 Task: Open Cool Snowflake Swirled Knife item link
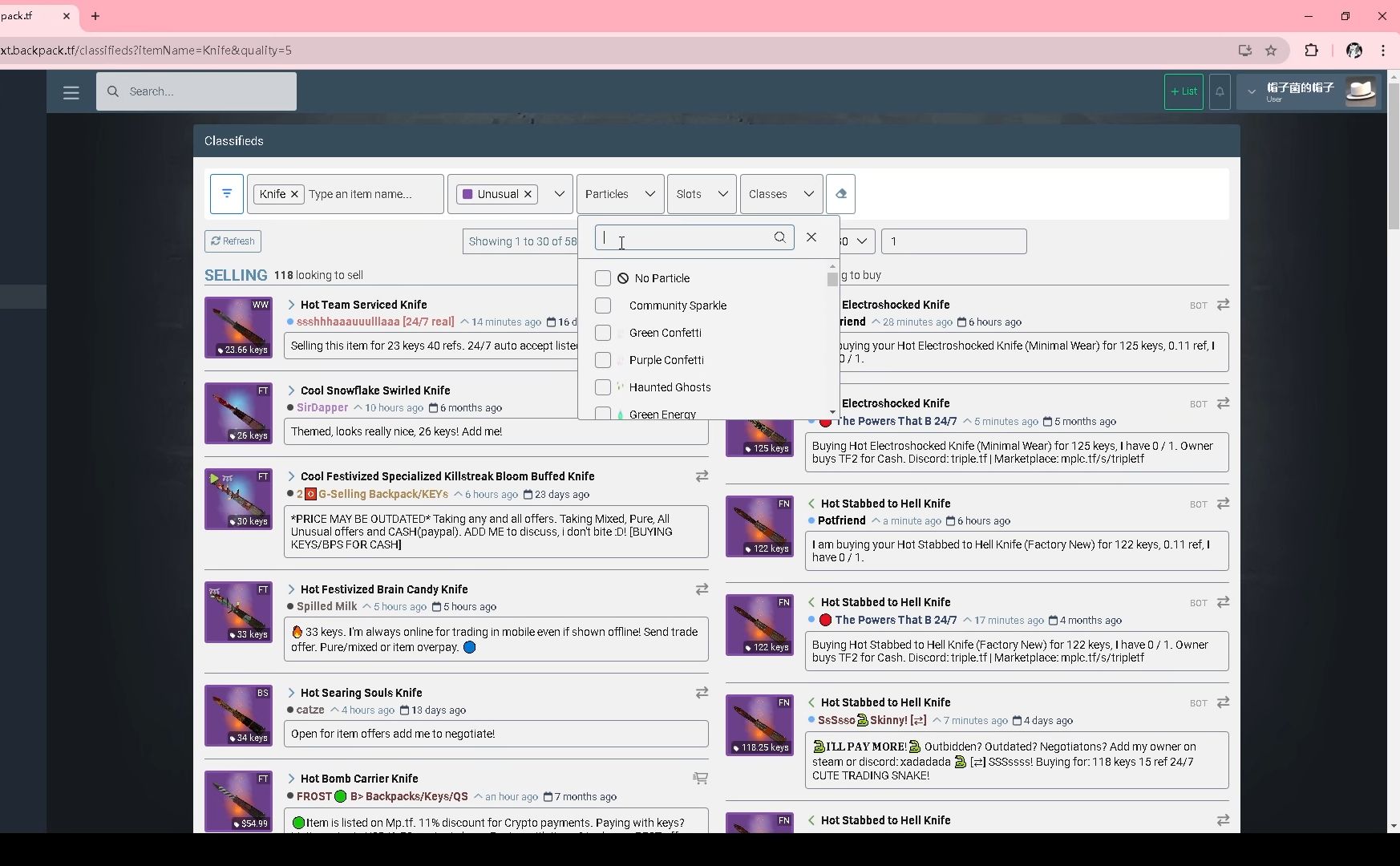point(375,391)
